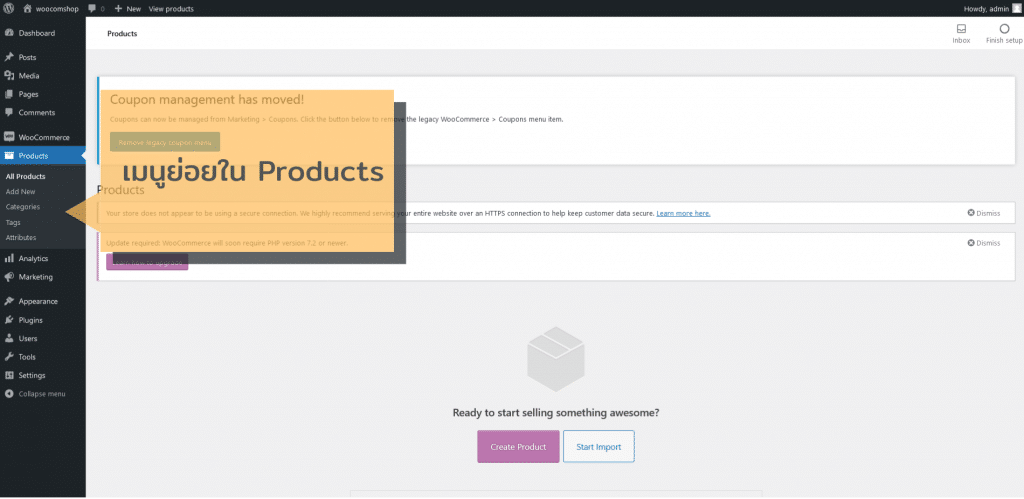Open the WooCommerce menu item
1024x499 pixels.
point(44,137)
